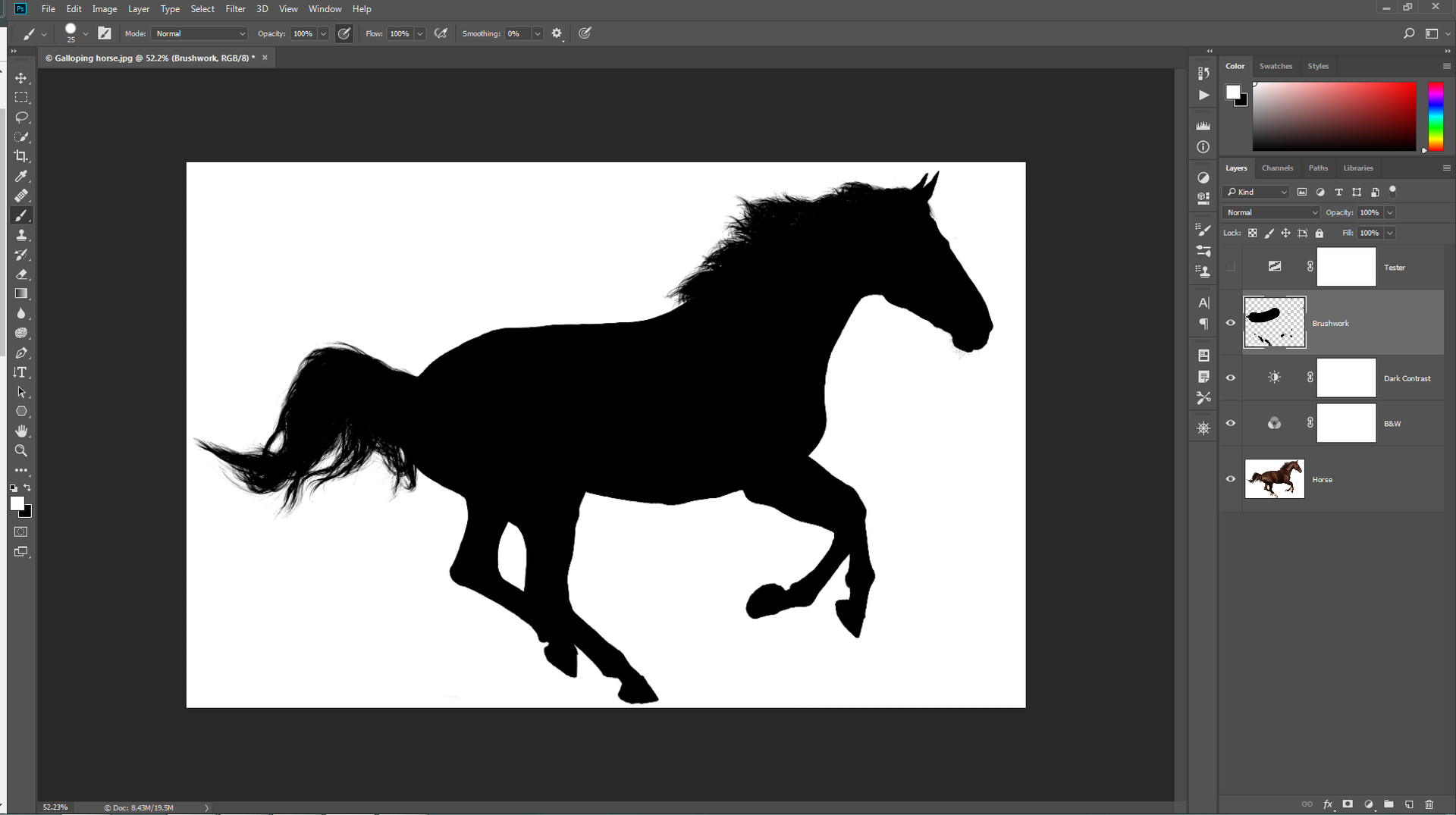Open the Histogram panel icon
This screenshot has height=815, width=1456.
1203,126
